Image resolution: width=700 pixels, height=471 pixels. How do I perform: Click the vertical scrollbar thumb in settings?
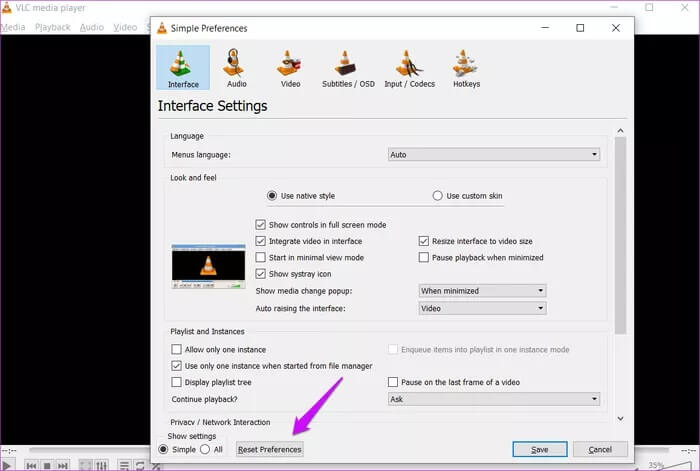(x=620, y=235)
